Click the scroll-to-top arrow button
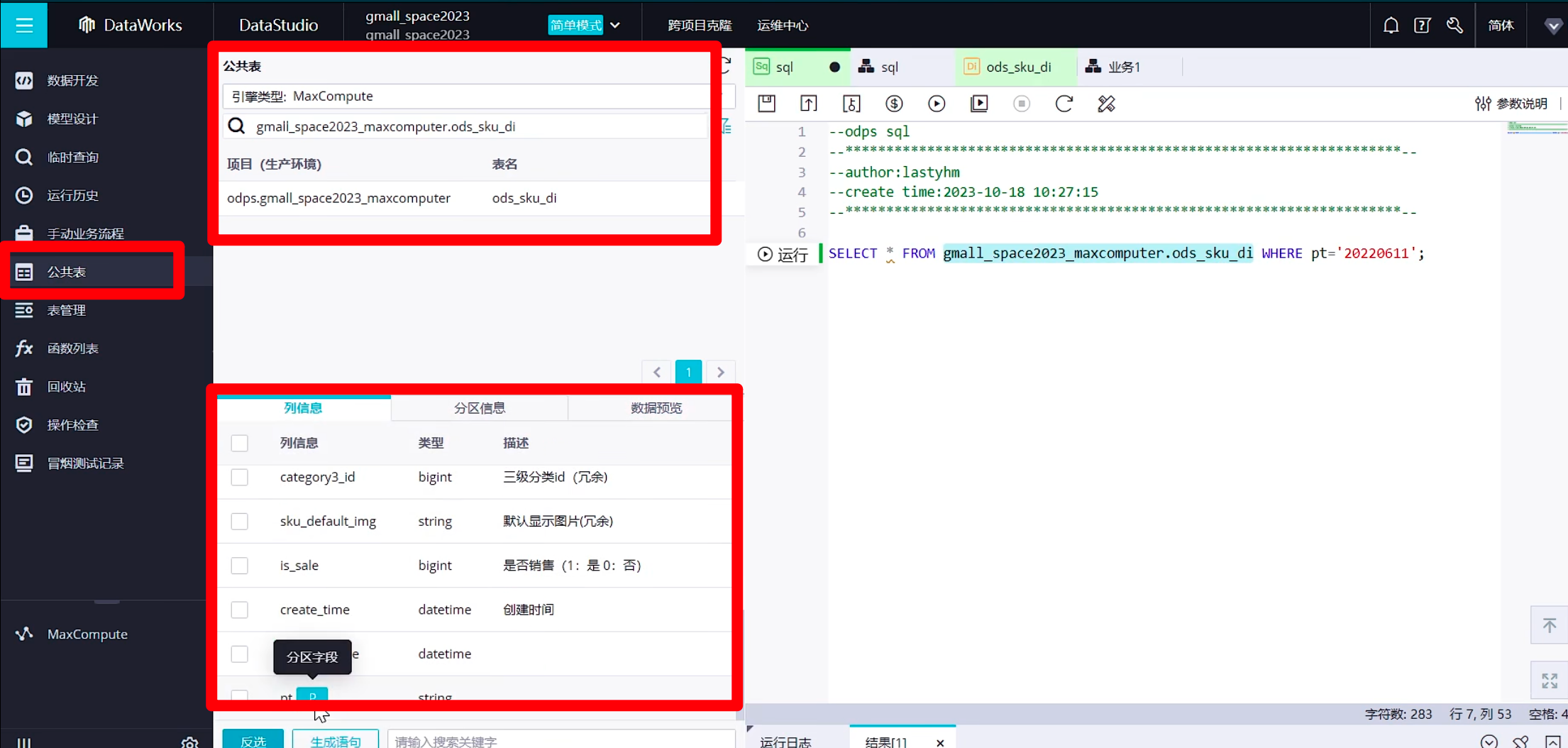This screenshot has height=748, width=1568. [1549, 625]
